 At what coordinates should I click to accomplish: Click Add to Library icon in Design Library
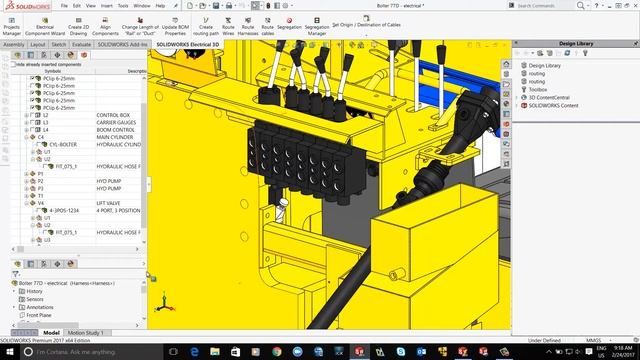point(540,53)
